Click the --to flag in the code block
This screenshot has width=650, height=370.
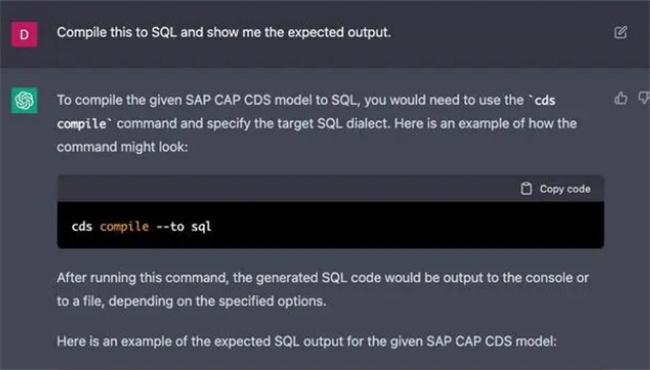pyautogui.click(x=170, y=227)
